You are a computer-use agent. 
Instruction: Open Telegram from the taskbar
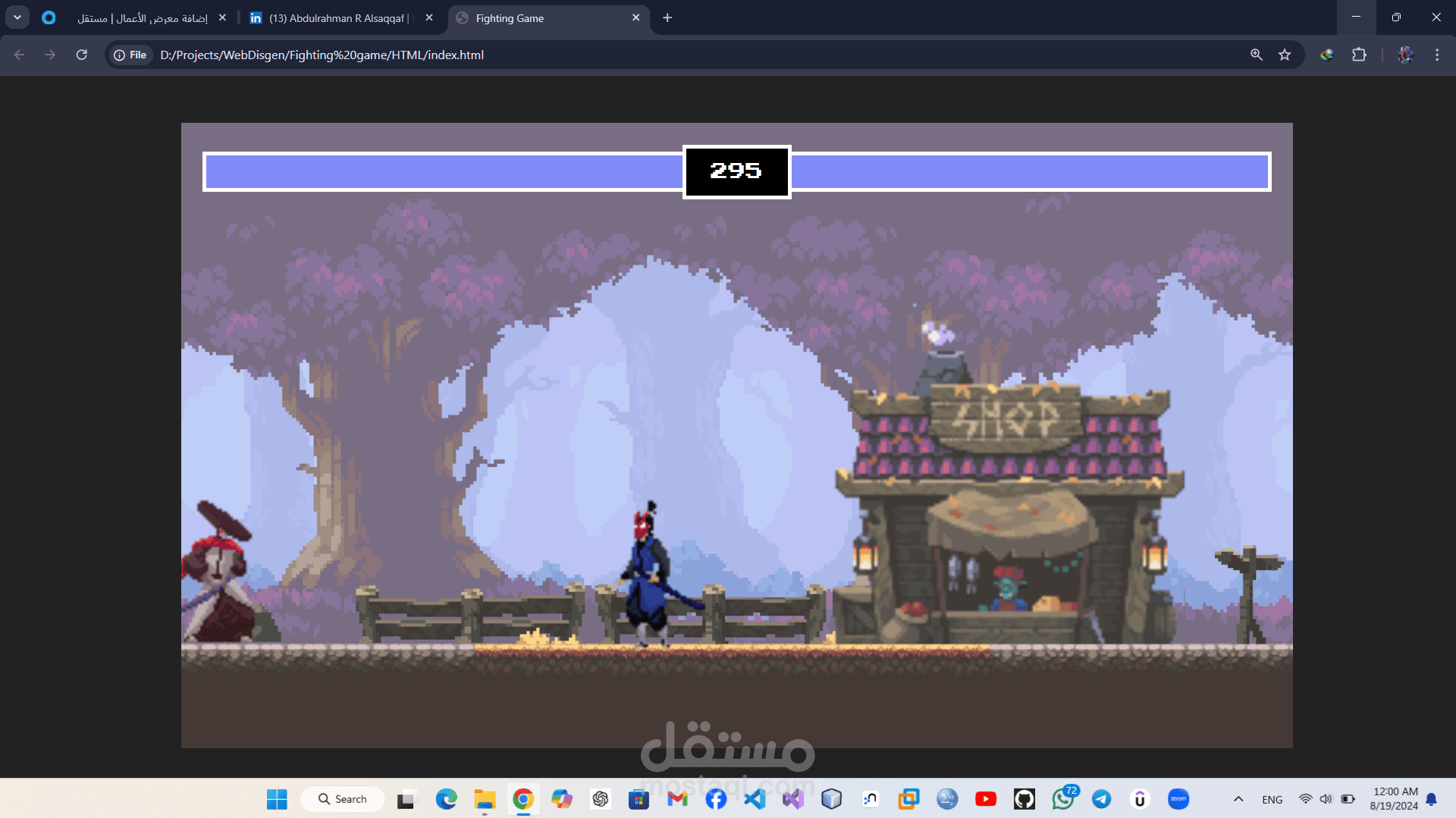click(x=1102, y=799)
